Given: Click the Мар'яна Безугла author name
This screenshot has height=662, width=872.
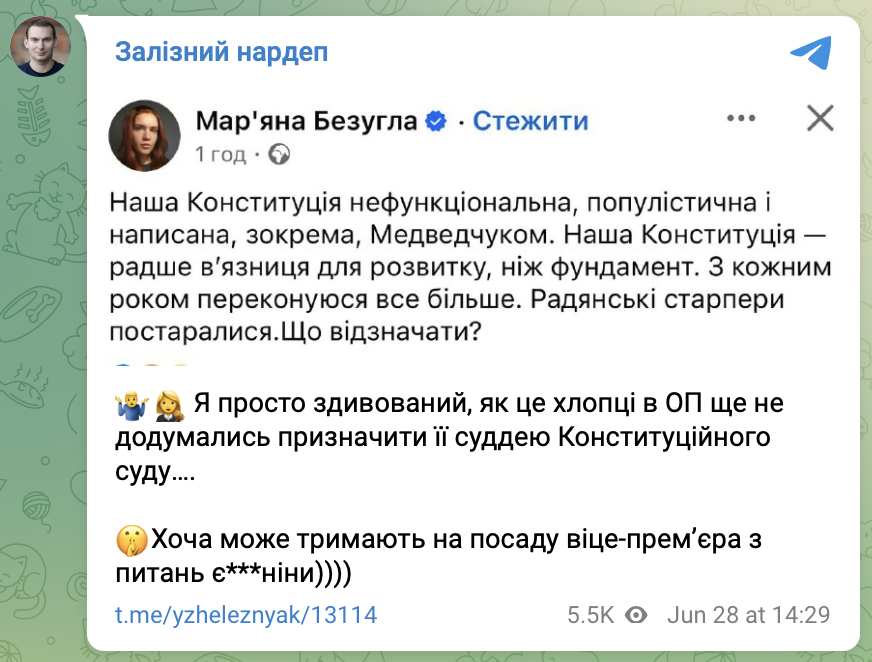Looking at the screenshot, I should tap(306, 122).
